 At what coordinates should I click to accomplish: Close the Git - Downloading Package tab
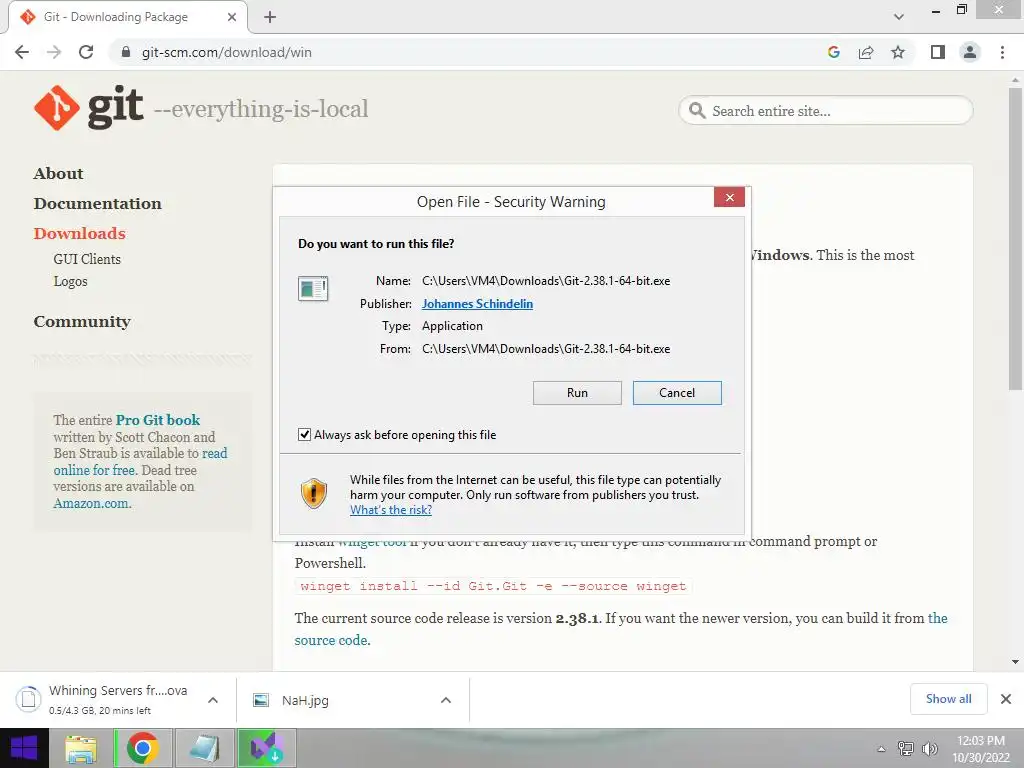tap(232, 17)
